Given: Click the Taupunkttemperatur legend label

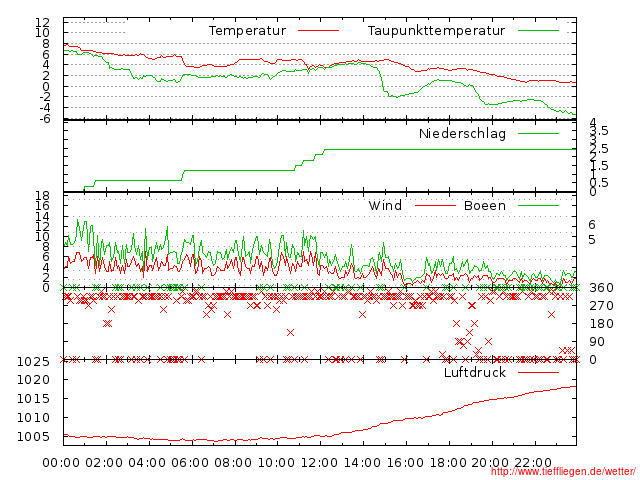Looking at the screenshot, I should [436, 31].
